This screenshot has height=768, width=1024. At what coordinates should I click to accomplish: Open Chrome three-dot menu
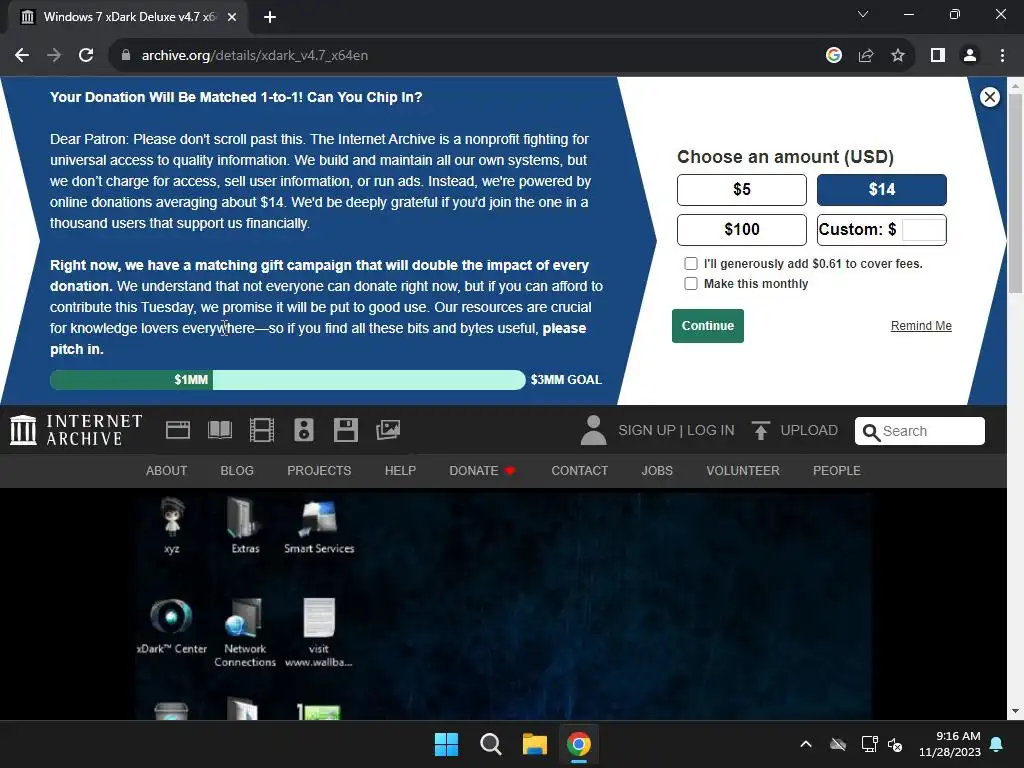pyautogui.click(x=1002, y=56)
